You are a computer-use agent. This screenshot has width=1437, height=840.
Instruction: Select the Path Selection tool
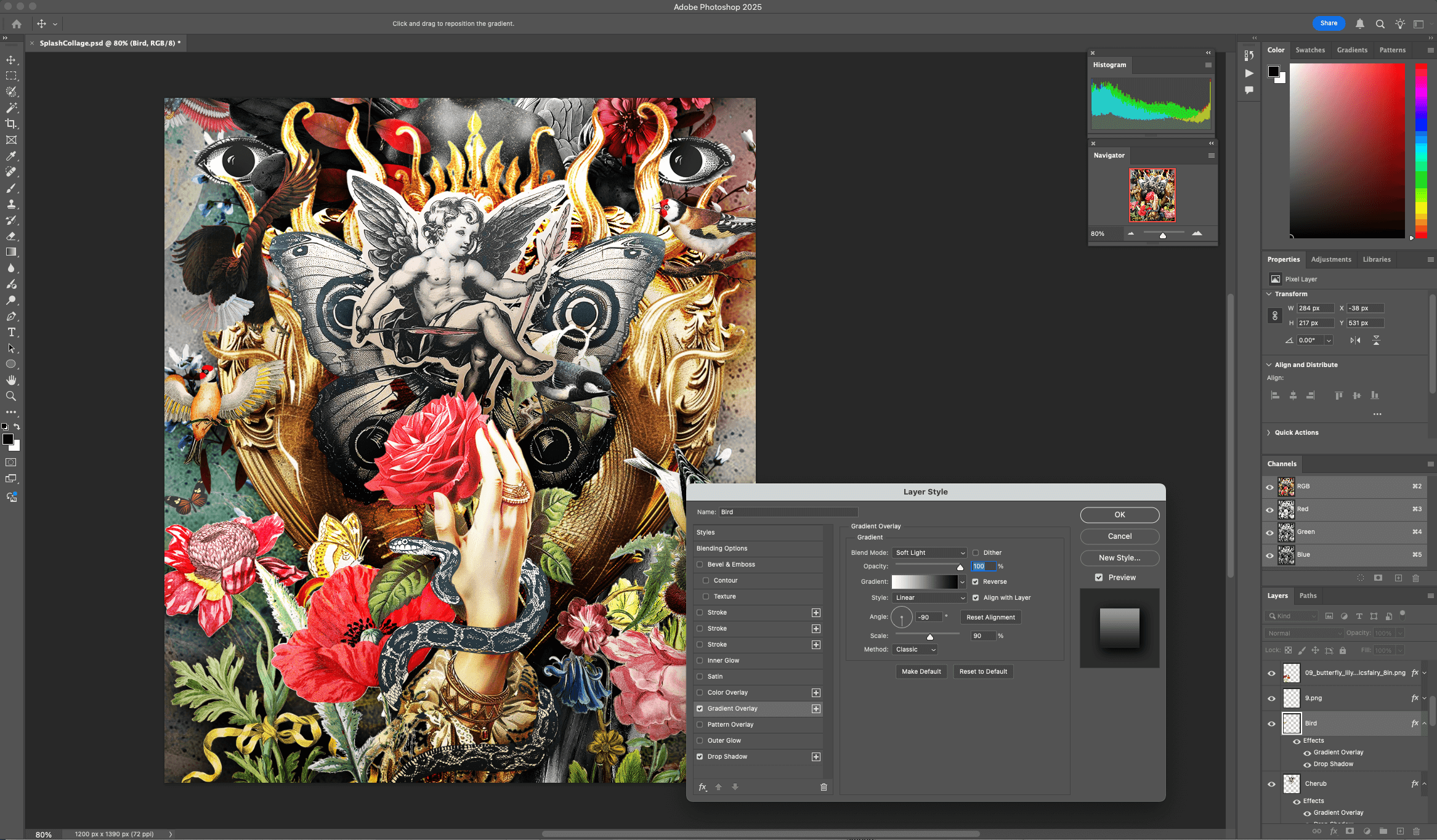click(x=11, y=348)
